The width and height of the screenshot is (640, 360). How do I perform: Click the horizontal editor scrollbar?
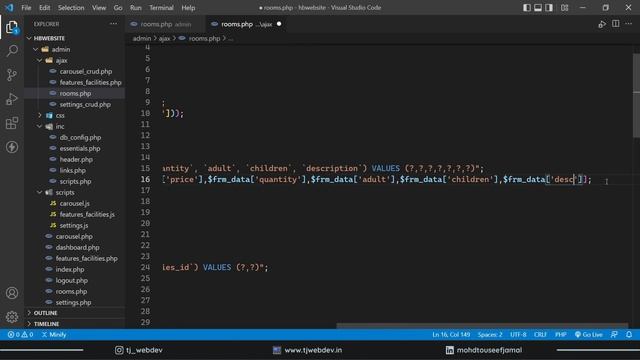tap(482, 326)
